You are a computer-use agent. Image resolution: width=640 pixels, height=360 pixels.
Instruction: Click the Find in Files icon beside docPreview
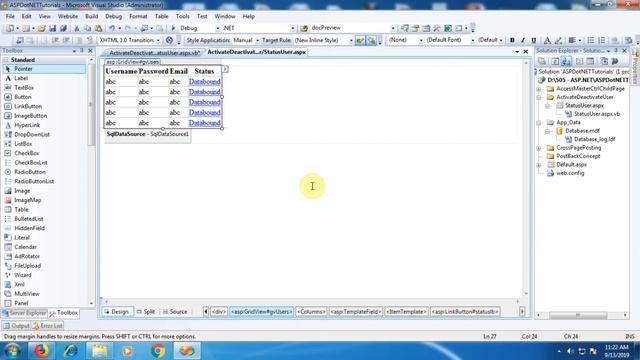304,28
